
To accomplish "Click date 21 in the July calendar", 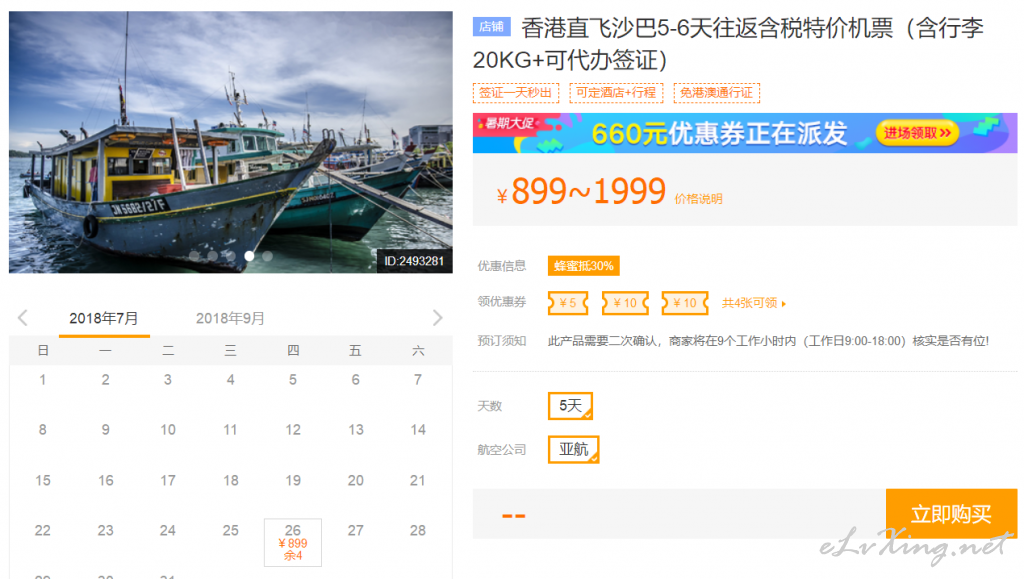I will tap(418, 480).
